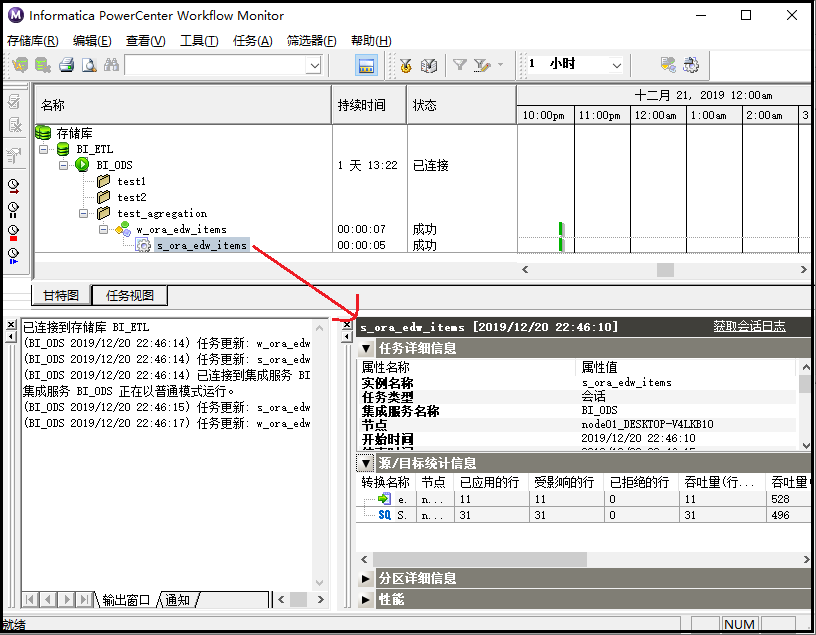The image size is (816, 635).
Task: Click the SQ source qualifier icon
Action: 385,515
